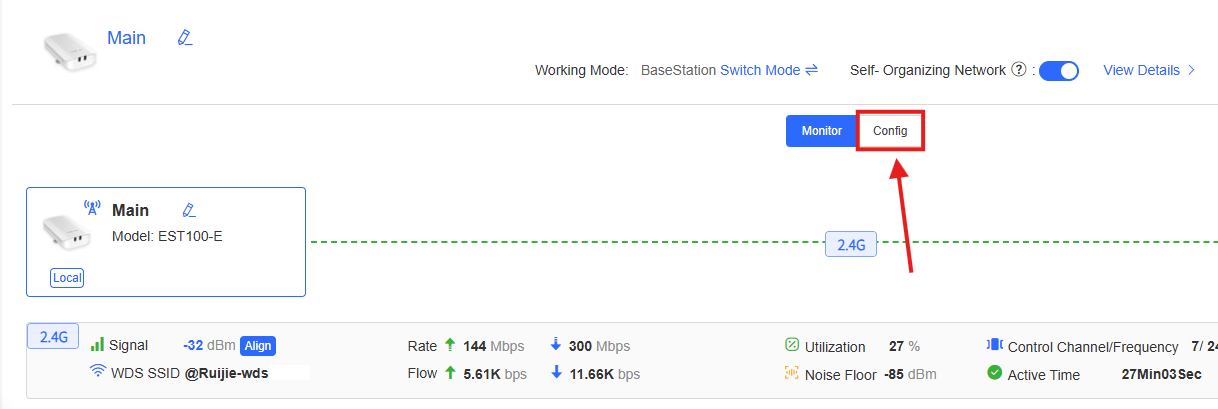Click the Switch Mode link
This screenshot has height=409, width=1218.
click(x=760, y=70)
